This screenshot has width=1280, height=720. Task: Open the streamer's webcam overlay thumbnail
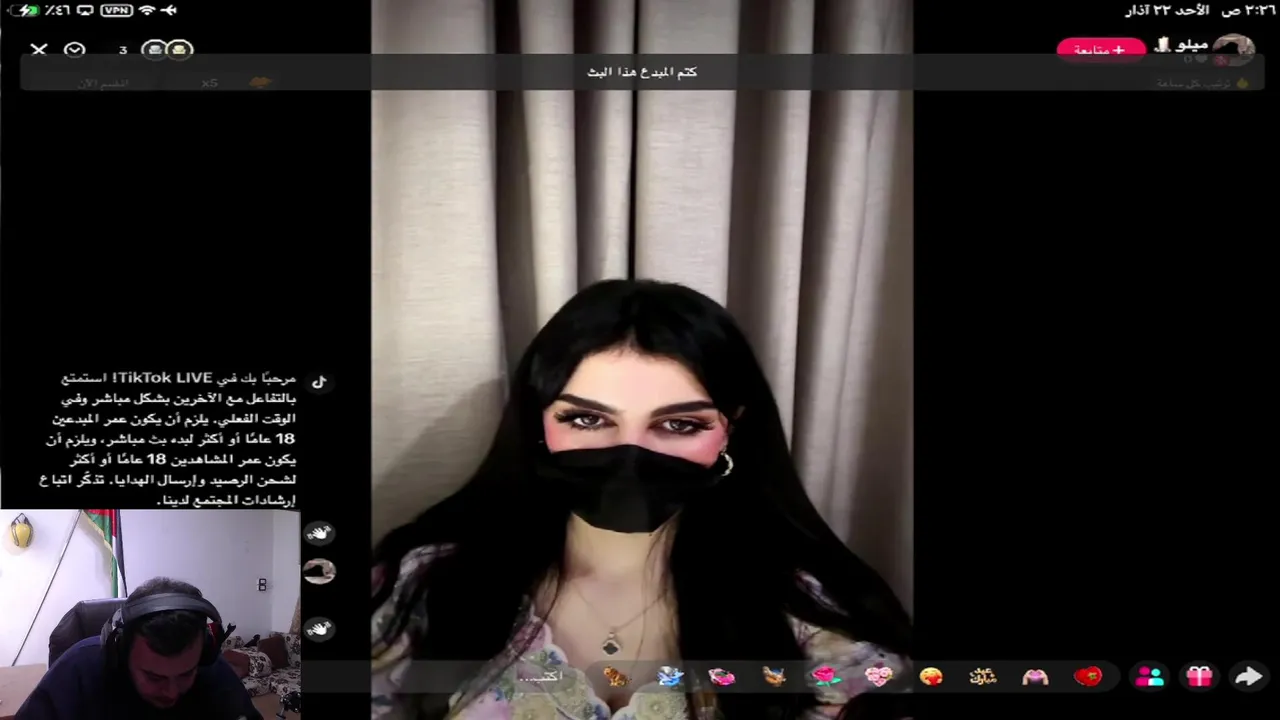[150, 614]
